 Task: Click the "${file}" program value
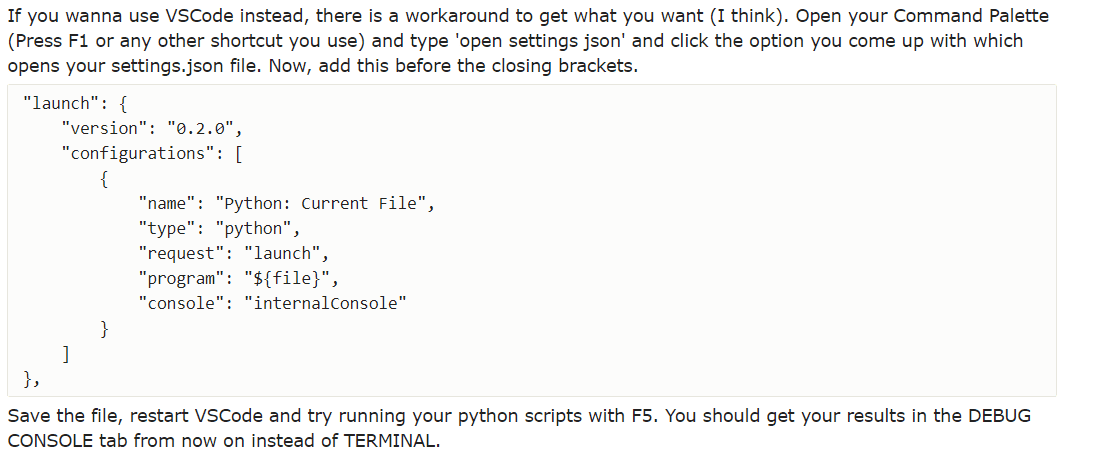287,279
